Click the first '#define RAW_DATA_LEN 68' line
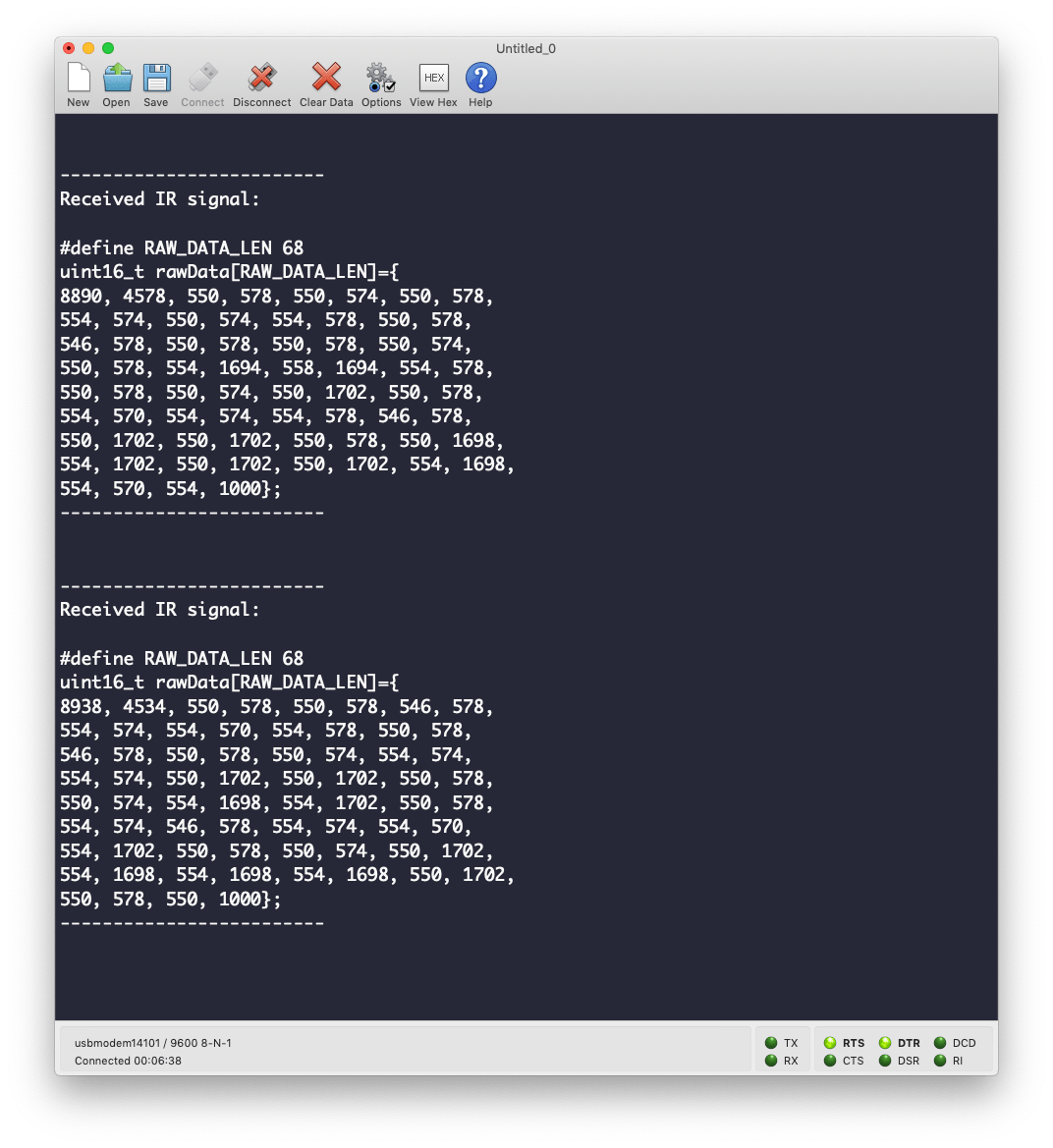1053x1148 pixels. 182,247
